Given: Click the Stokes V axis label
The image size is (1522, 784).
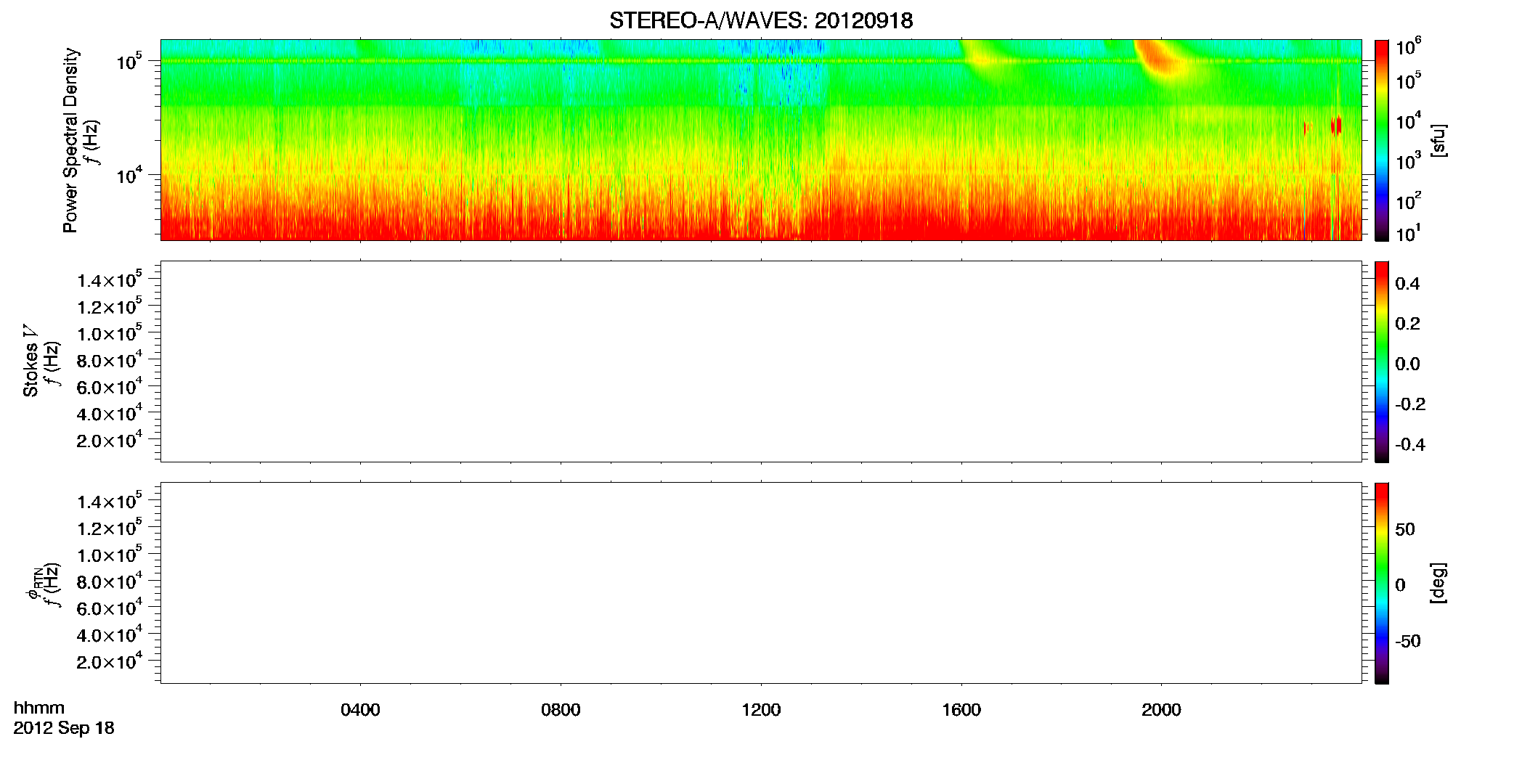Looking at the screenshot, I should (31, 360).
